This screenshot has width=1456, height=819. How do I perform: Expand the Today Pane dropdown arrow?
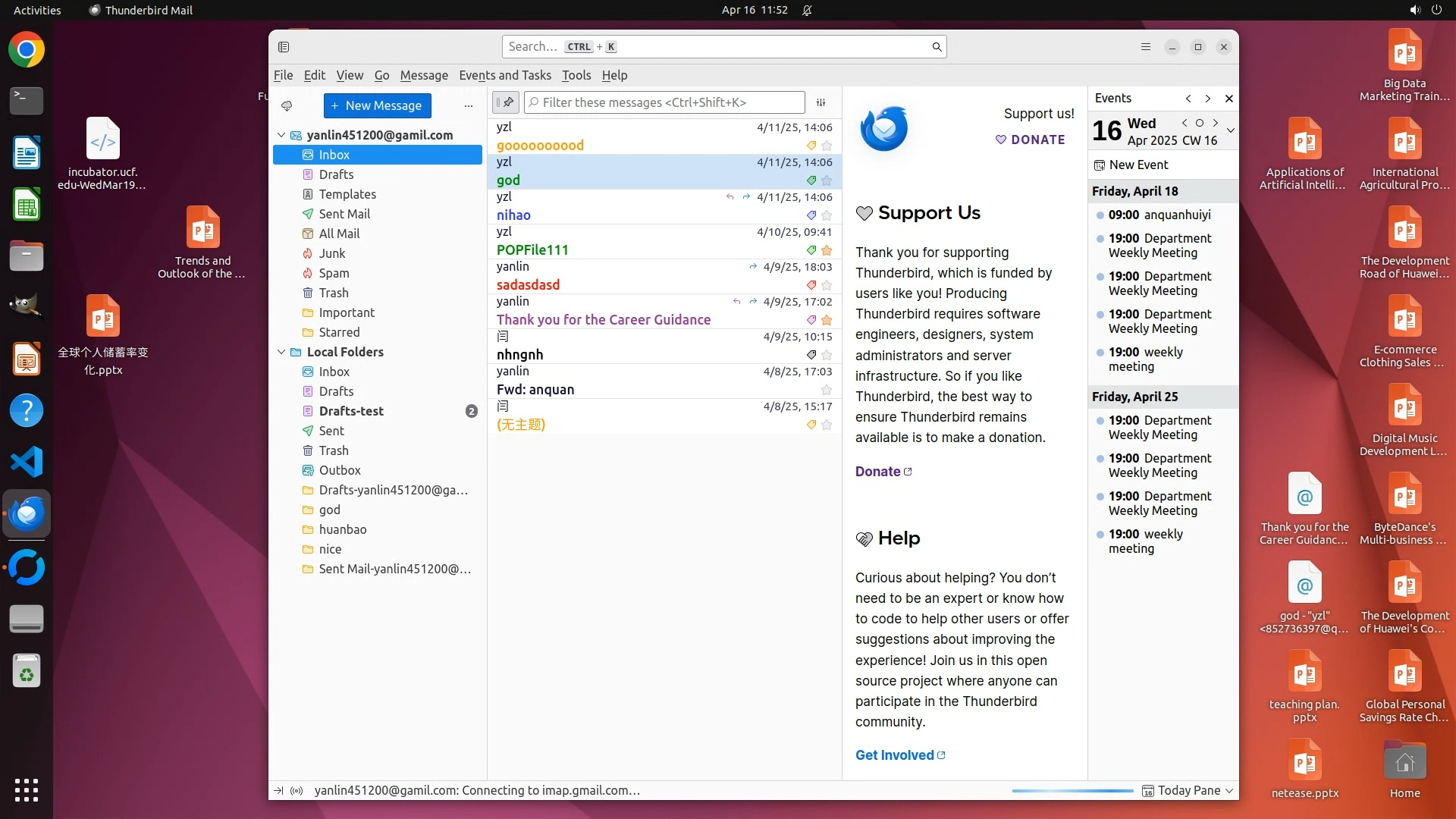(x=1229, y=790)
